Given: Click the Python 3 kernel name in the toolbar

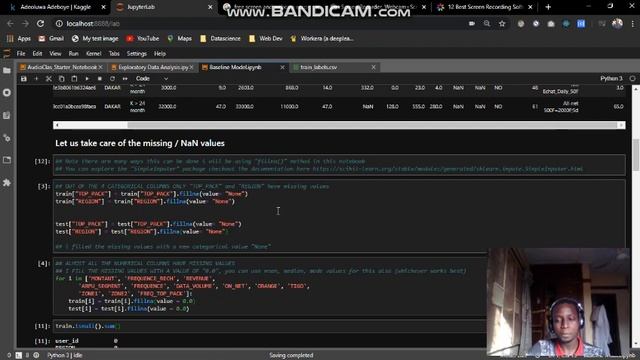Looking at the screenshot, I should (611, 79).
